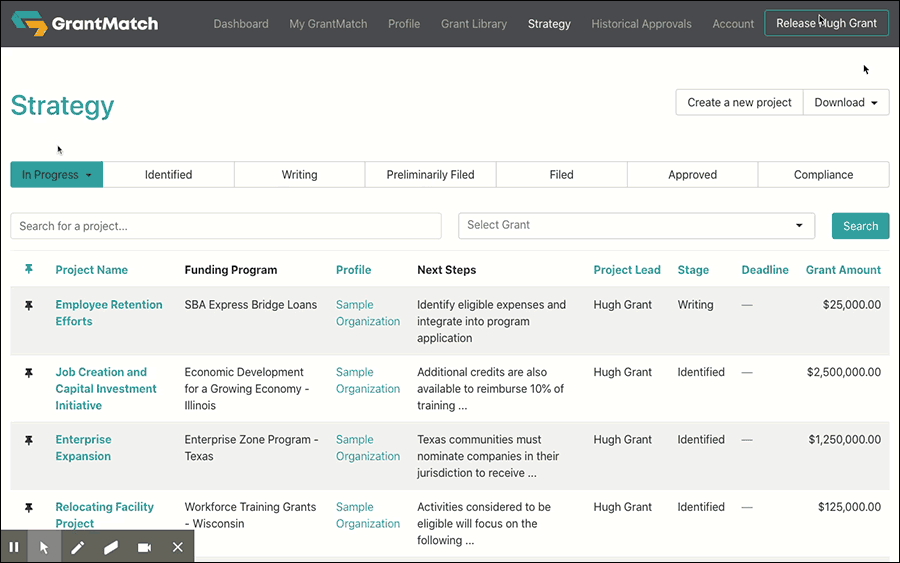
Task: Toggle pin for Enterprise Expansion row
Action: click(x=29, y=440)
